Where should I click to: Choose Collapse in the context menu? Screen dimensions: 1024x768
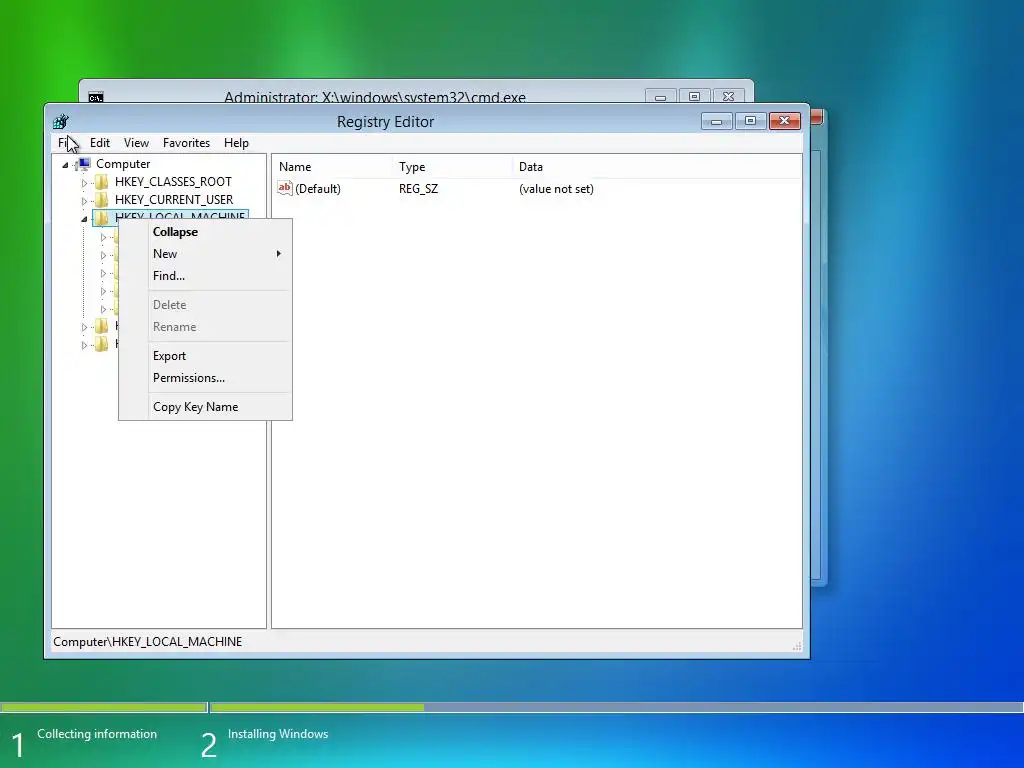pyautogui.click(x=205, y=232)
